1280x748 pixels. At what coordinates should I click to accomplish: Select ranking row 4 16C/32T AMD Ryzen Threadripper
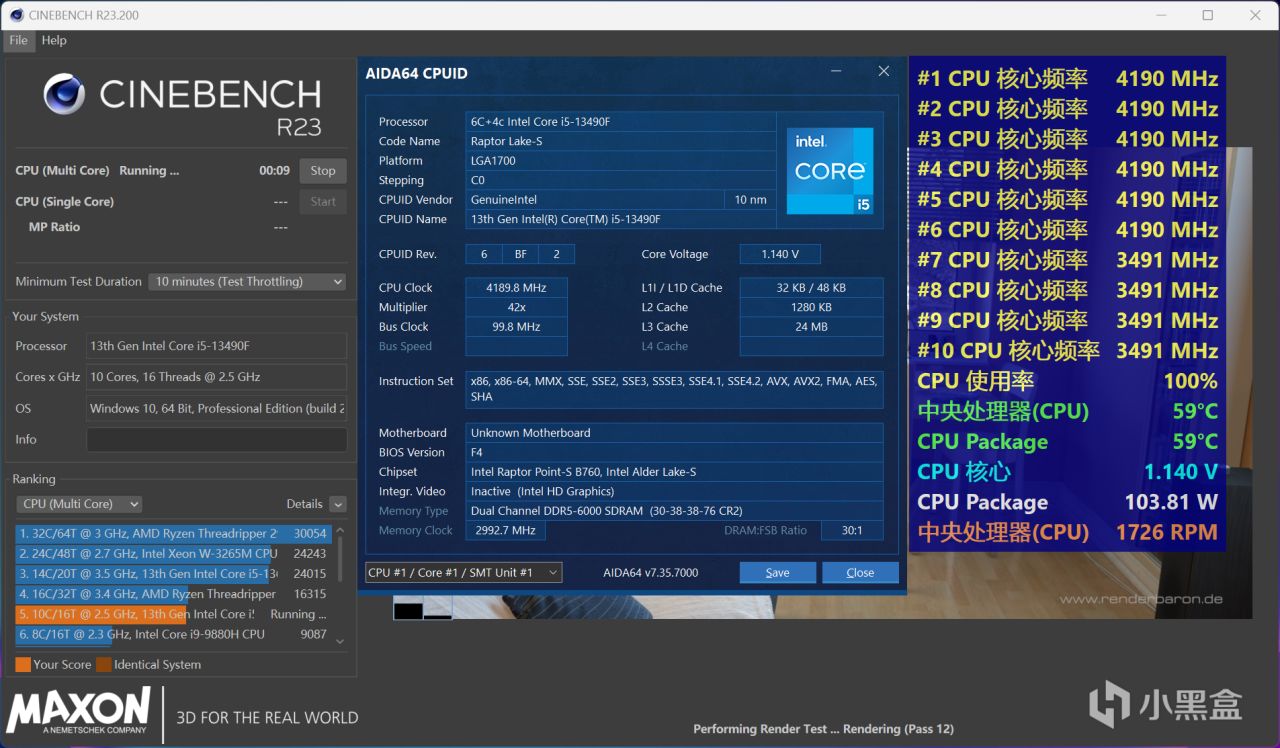point(173,594)
